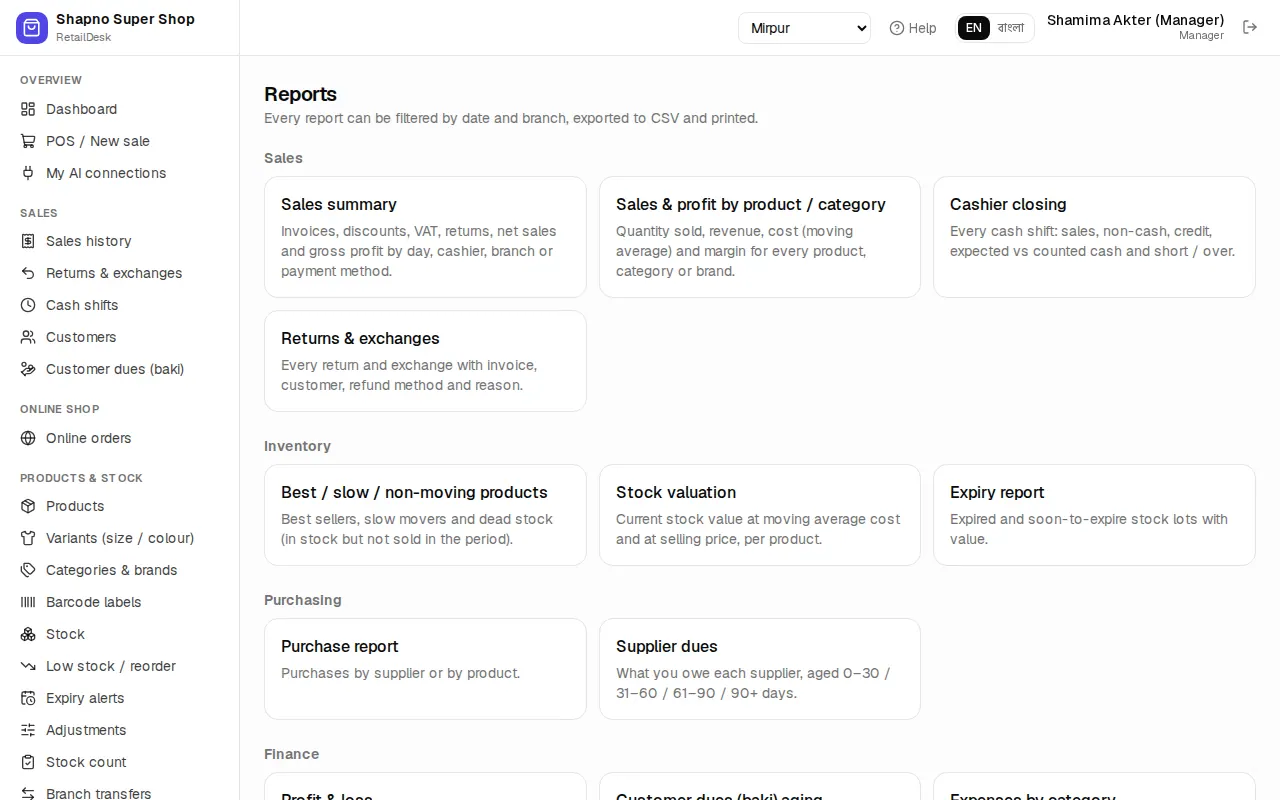Go to Branch transfers in sidebar

pos(120,792)
